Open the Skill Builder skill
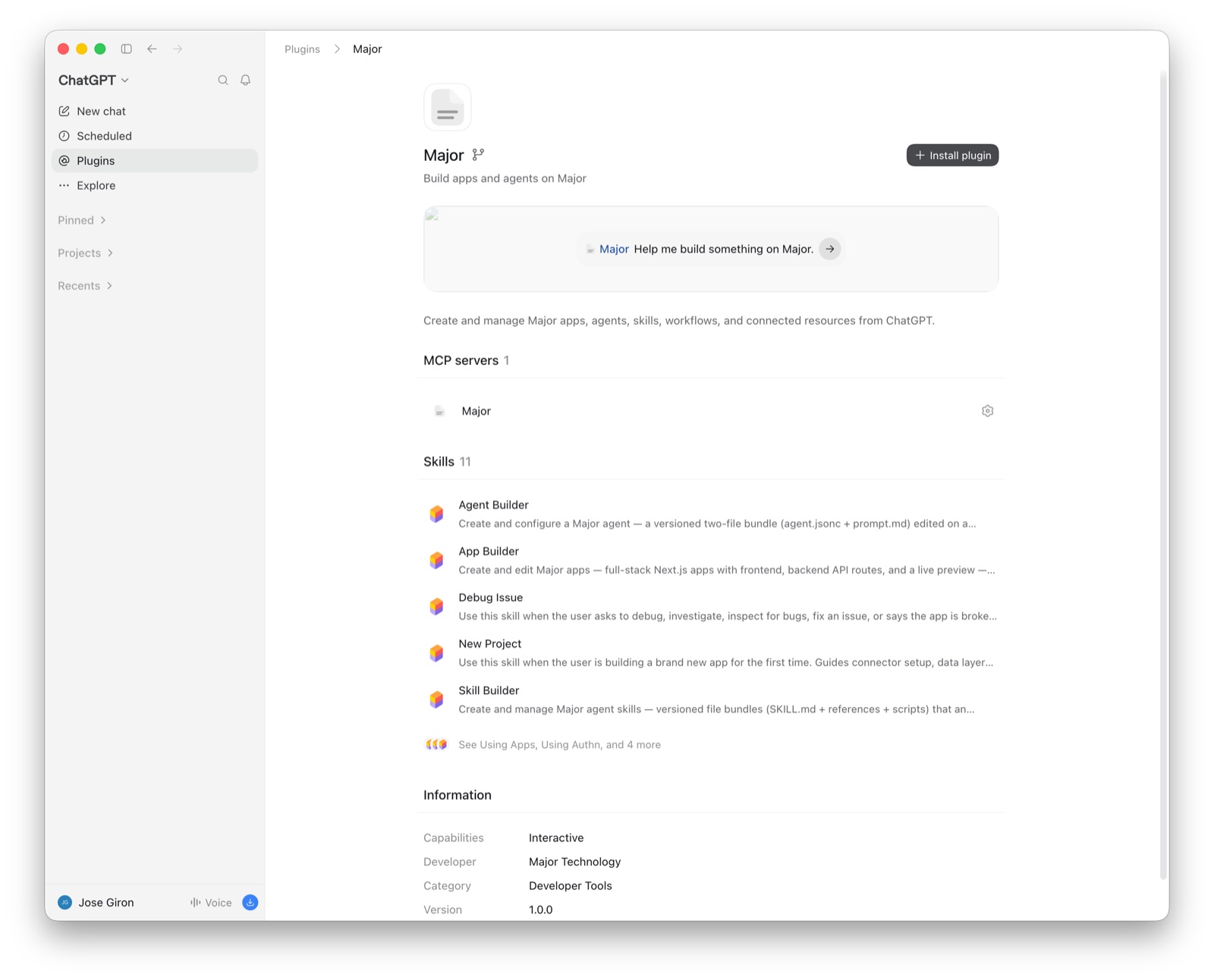The image size is (1214, 980). pyautogui.click(x=711, y=699)
